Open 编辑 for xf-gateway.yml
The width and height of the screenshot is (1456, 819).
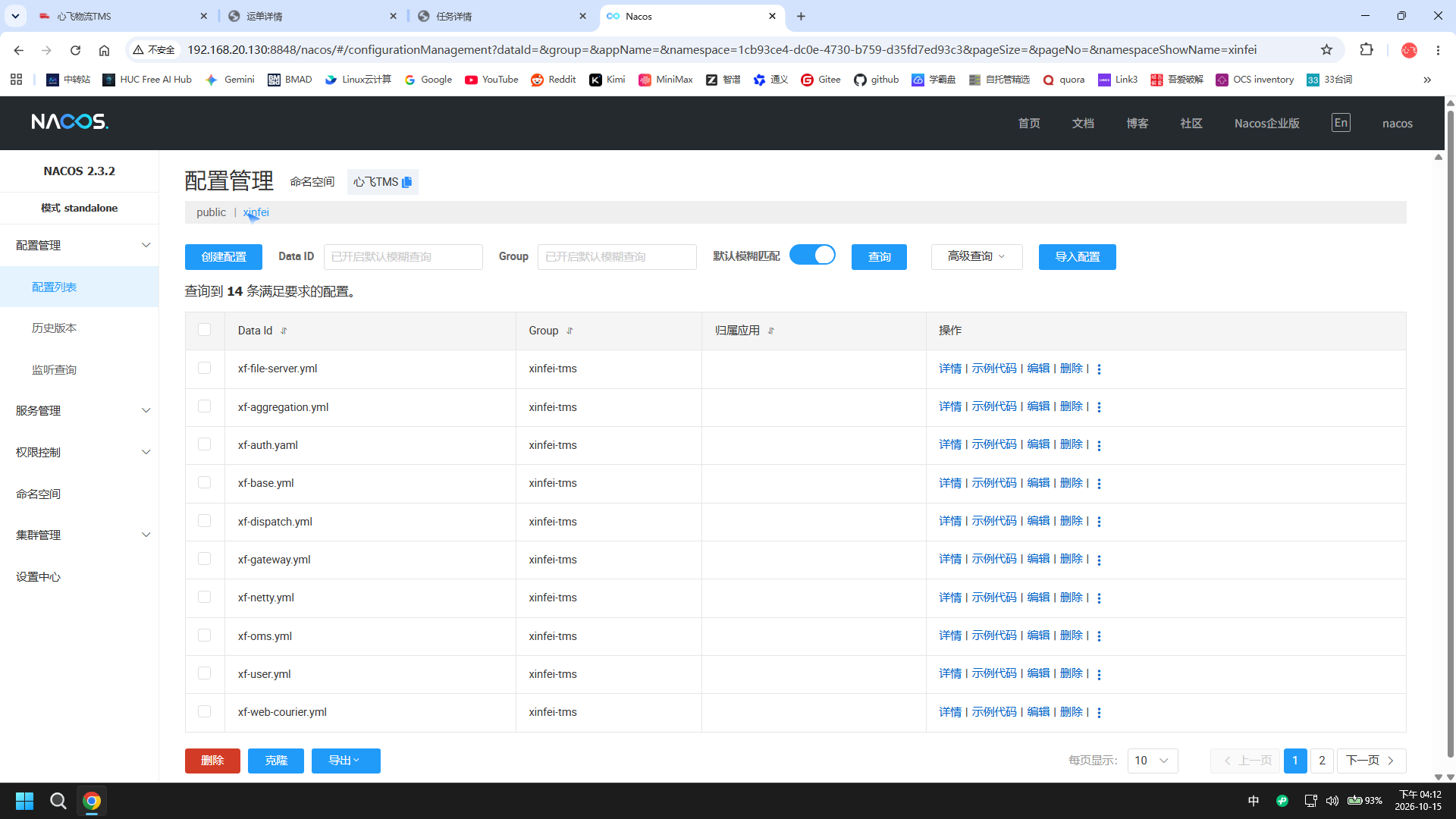pyautogui.click(x=1038, y=559)
